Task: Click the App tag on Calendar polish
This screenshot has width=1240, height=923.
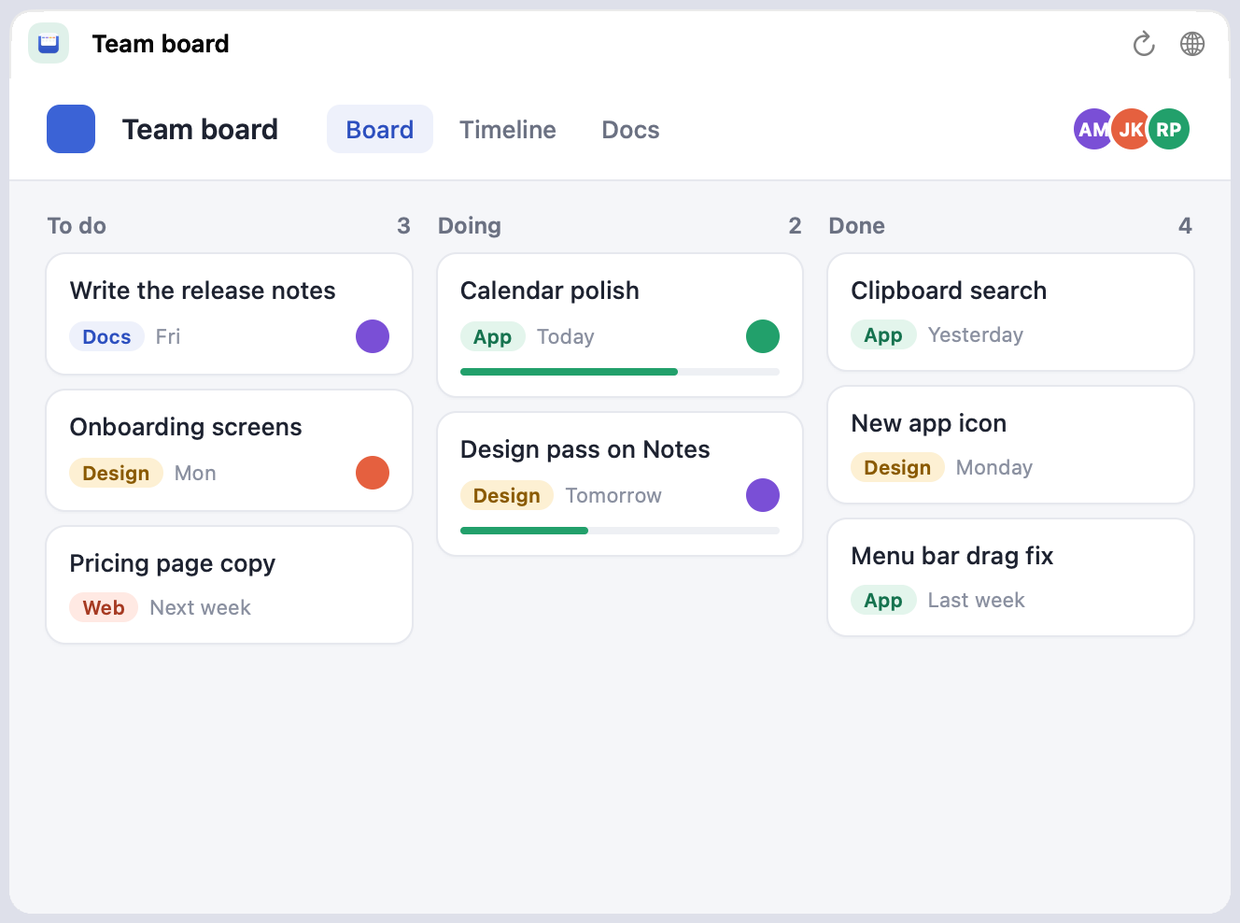Action: click(x=493, y=336)
